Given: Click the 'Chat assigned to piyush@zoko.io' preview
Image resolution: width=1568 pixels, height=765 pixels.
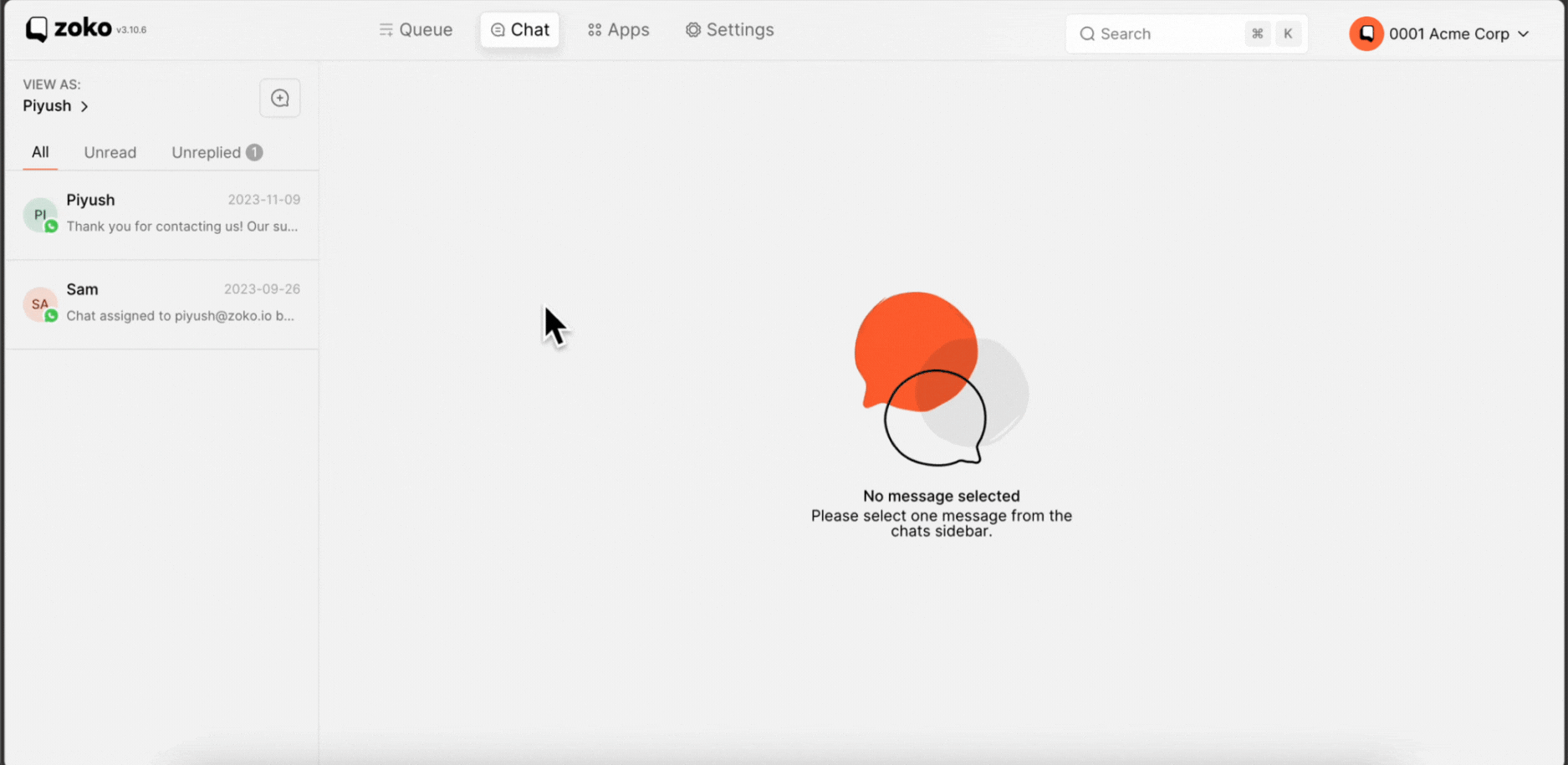Looking at the screenshot, I should point(181,316).
